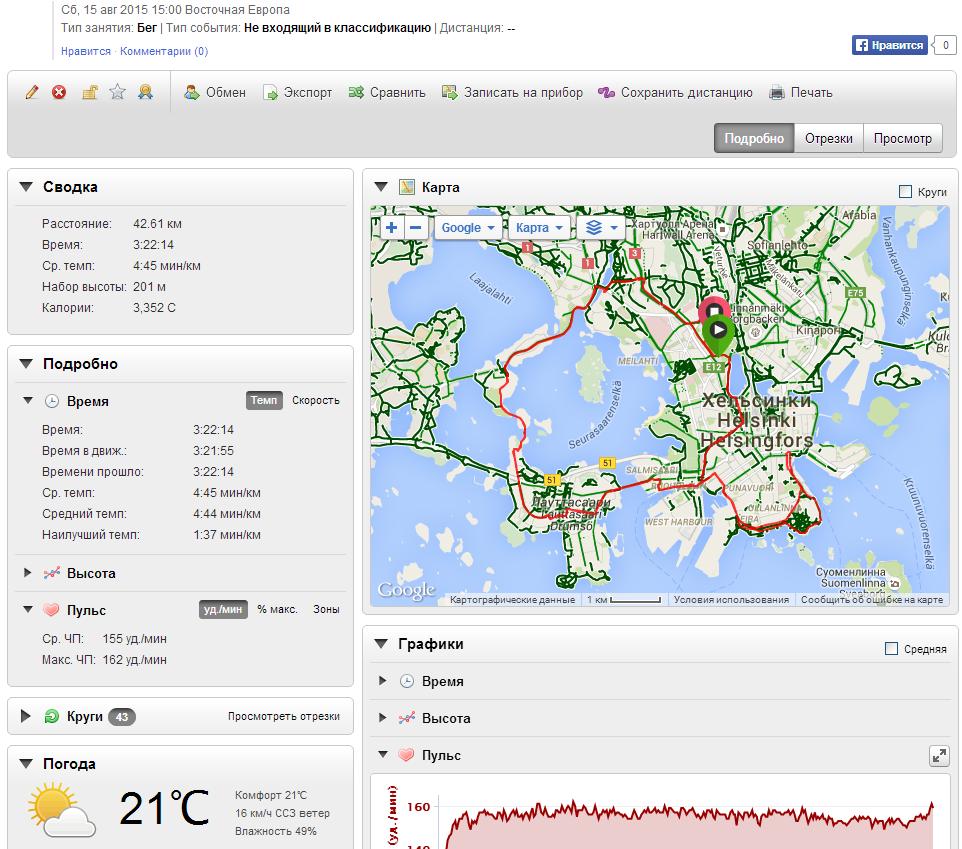This screenshot has height=849, width=962.
Task: Click the Facebook like counter showing 0
Action: tap(945, 45)
